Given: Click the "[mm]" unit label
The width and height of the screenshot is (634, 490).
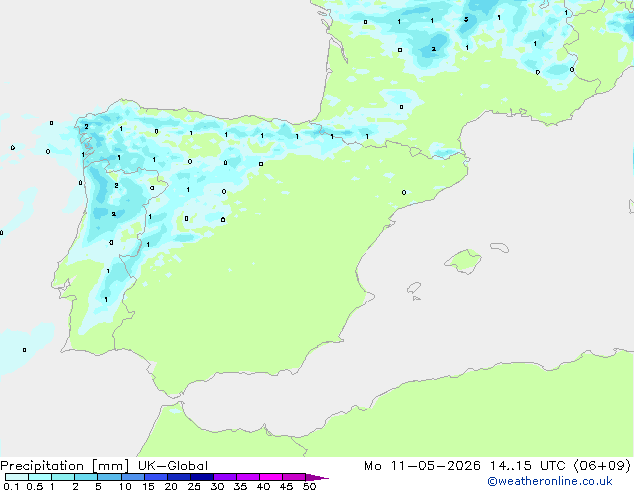Looking at the screenshot, I should tap(111, 466).
